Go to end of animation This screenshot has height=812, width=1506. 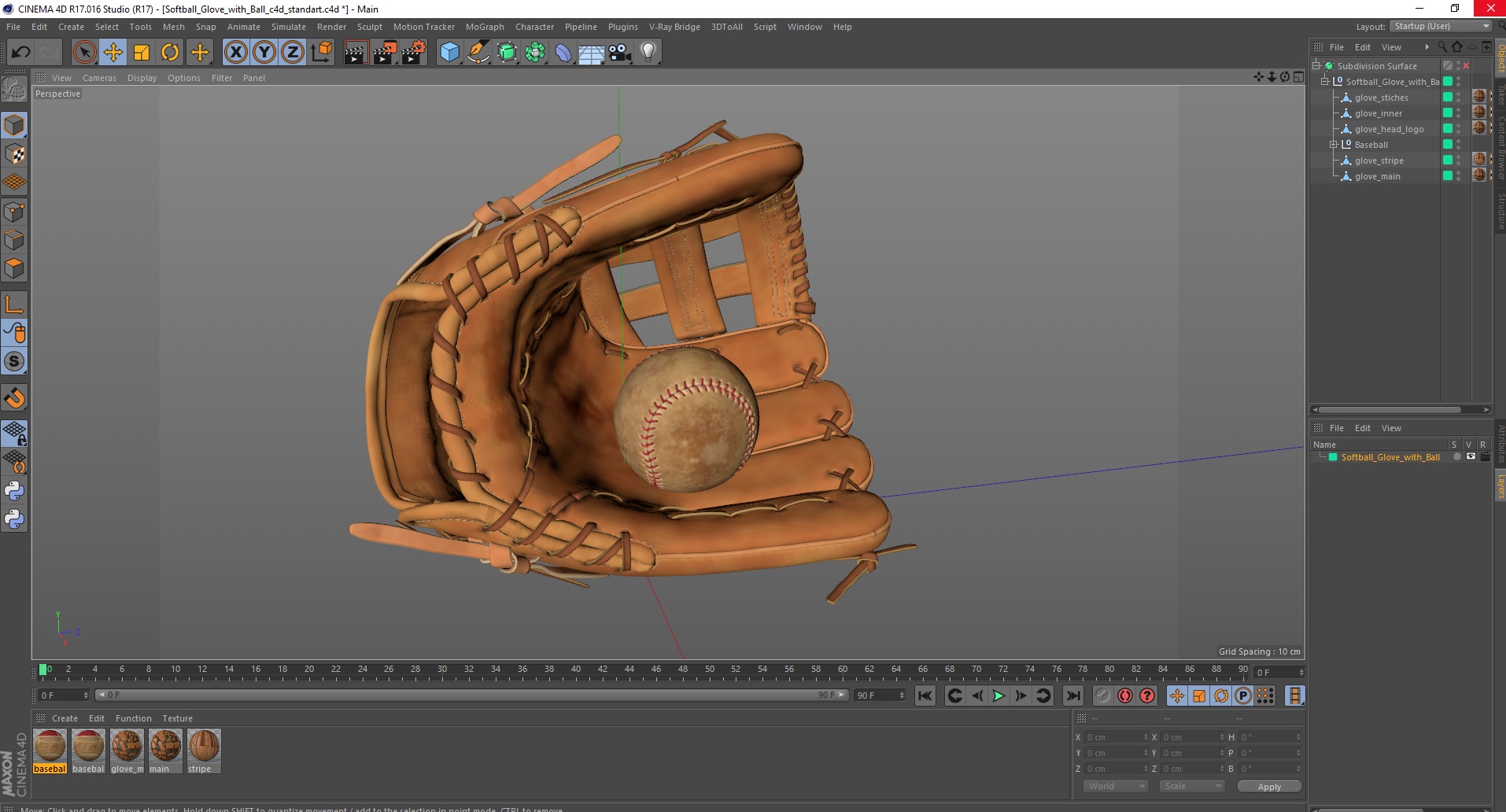(1073, 696)
